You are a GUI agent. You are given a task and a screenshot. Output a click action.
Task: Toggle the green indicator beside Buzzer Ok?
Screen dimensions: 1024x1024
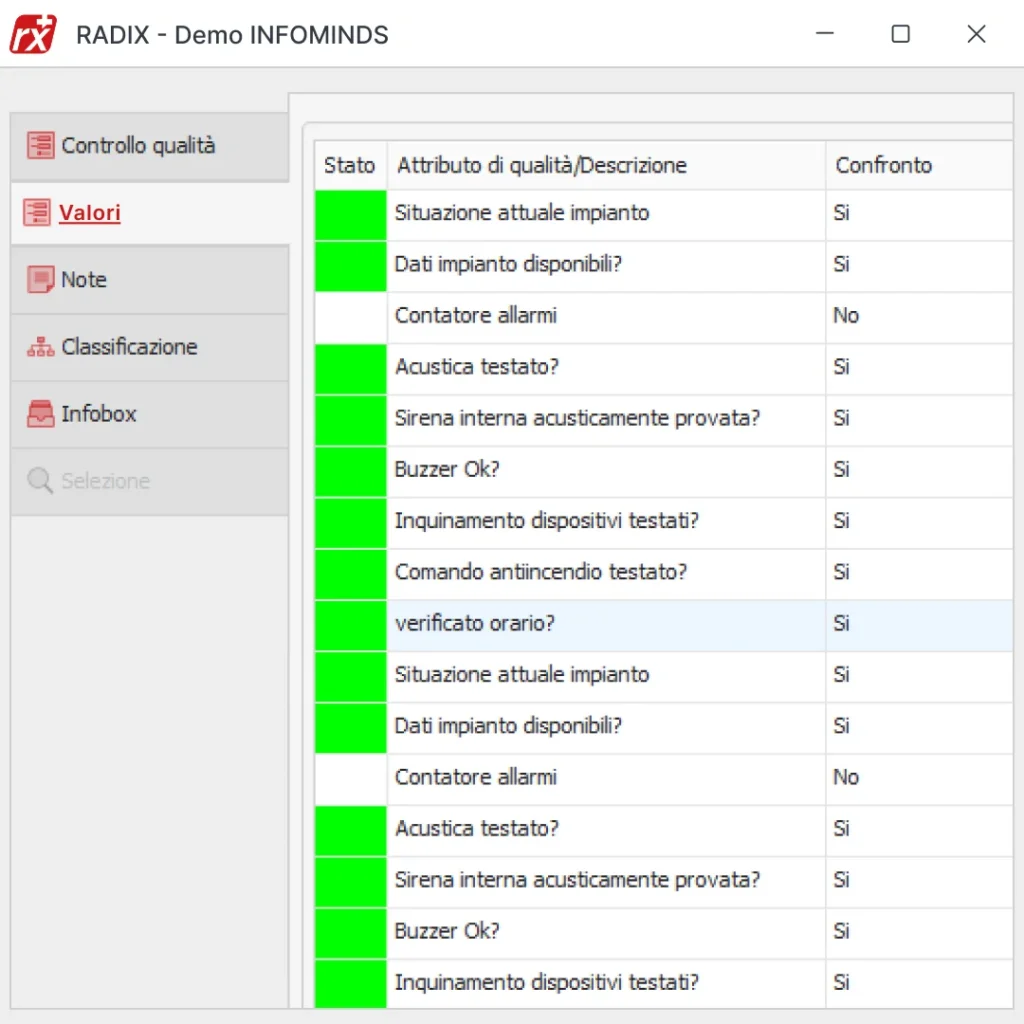point(350,470)
